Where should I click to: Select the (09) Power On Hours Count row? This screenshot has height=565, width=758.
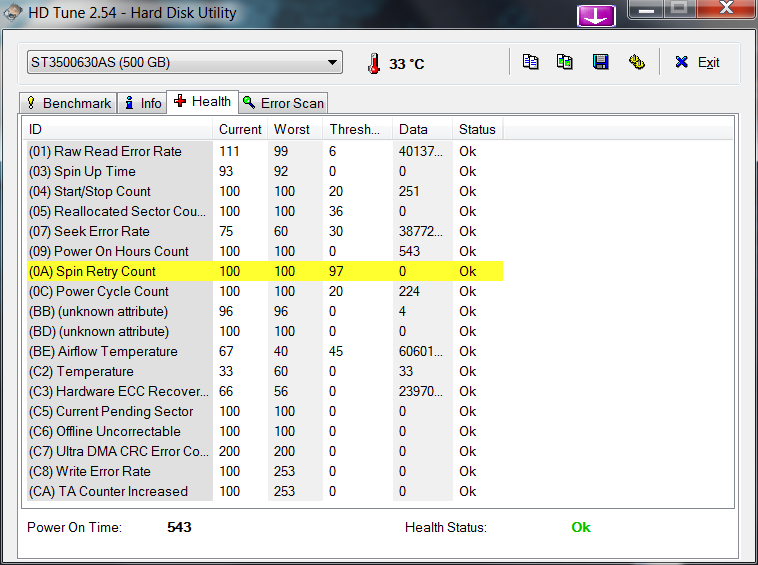(x=265, y=251)
